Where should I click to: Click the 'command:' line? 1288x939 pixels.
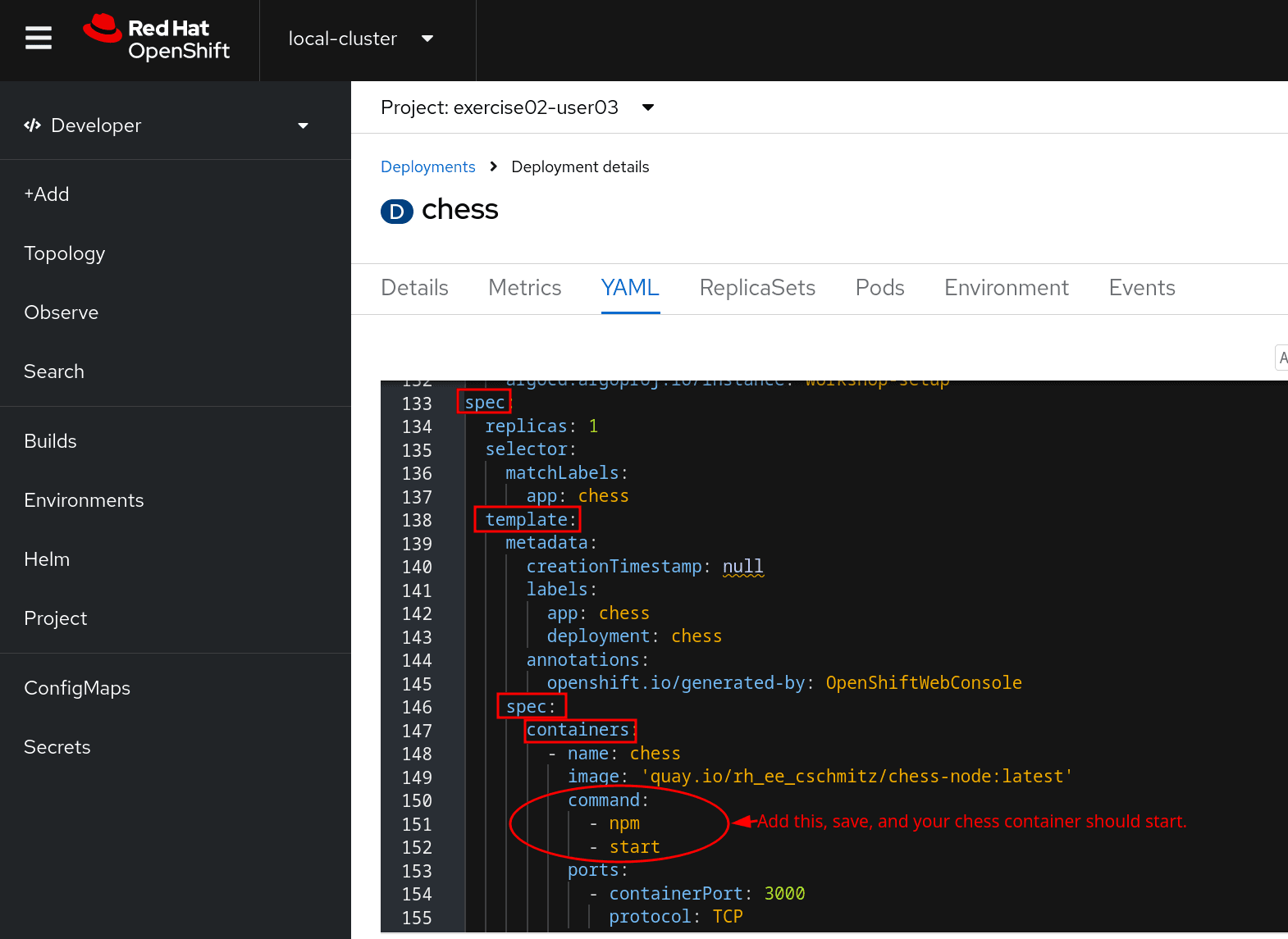click(608, 800)
